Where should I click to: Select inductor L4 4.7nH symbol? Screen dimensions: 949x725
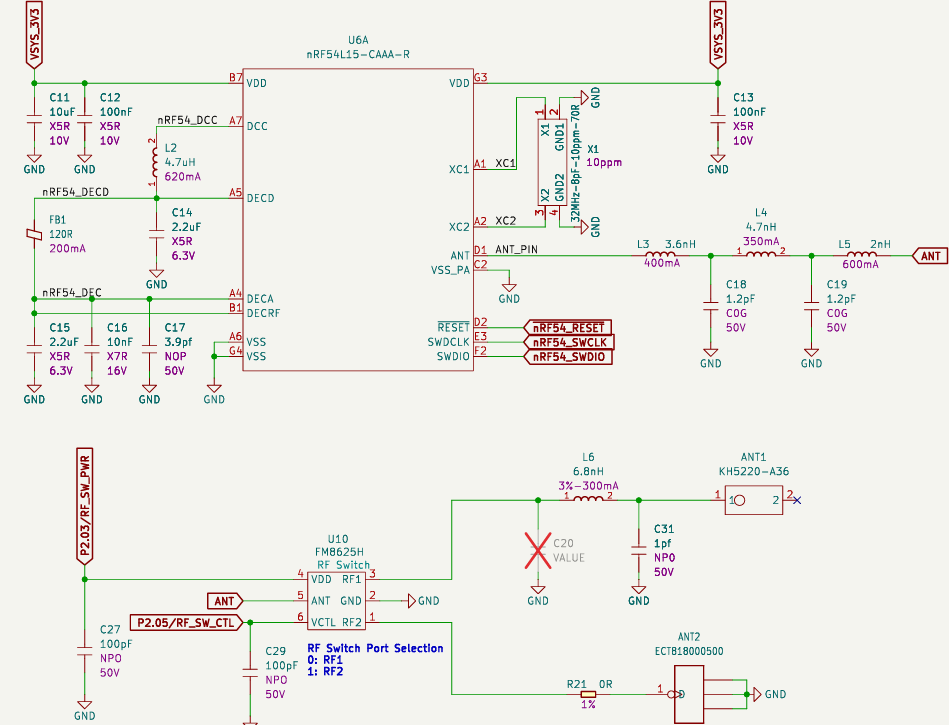tap(761, 254)
